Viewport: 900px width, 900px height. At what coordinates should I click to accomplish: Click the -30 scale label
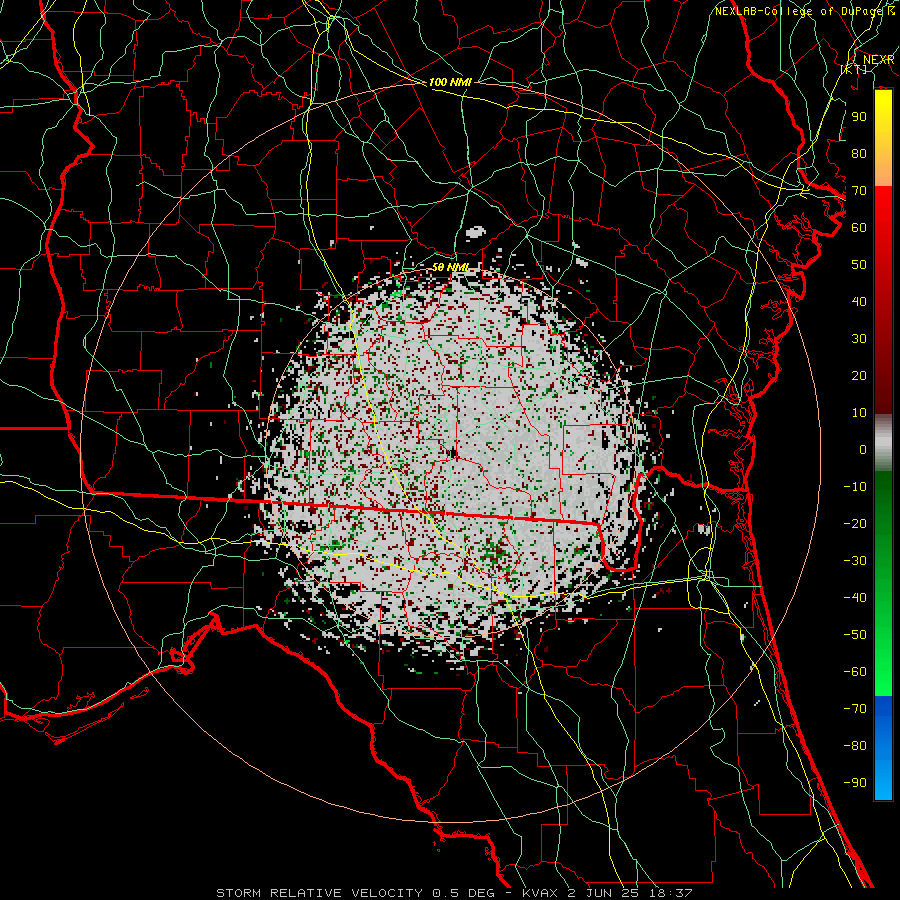click(855, 561)
